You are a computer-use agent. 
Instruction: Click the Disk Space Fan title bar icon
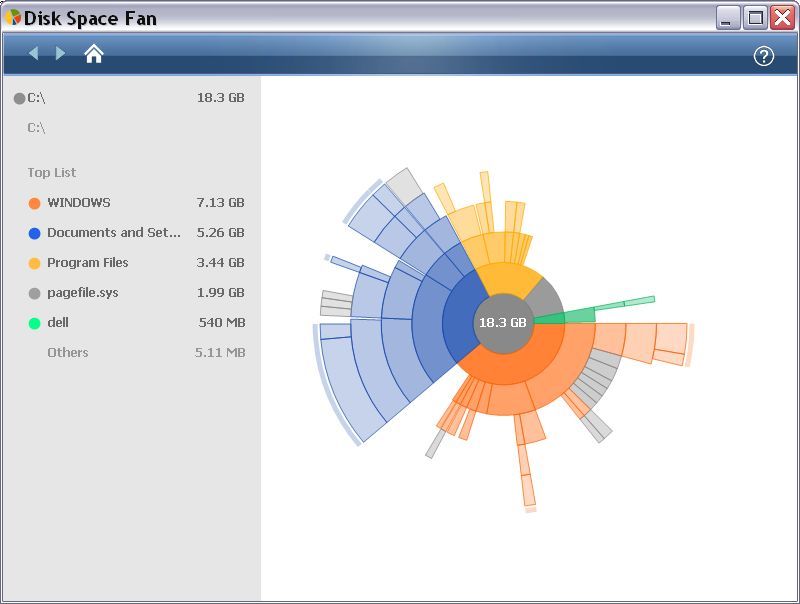coord(13,17)
